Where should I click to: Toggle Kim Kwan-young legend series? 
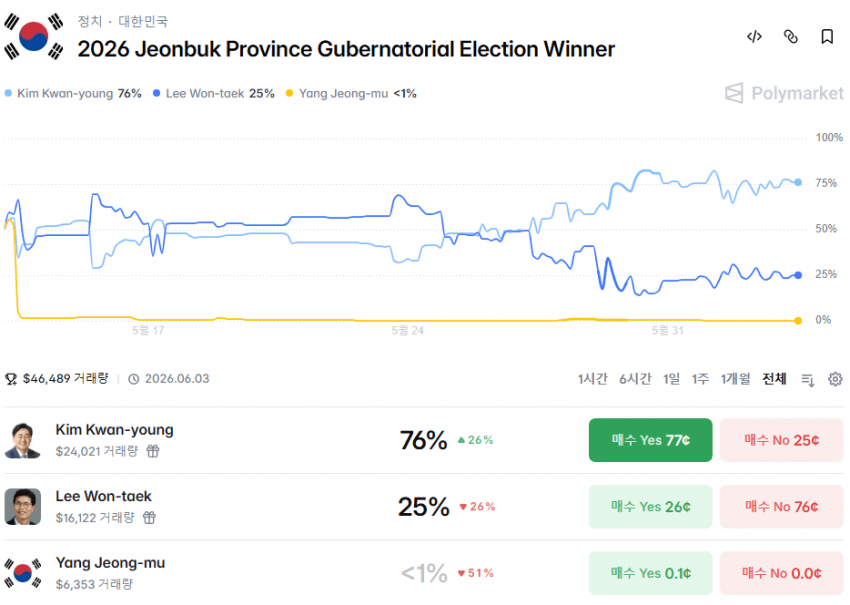[73, 93]
